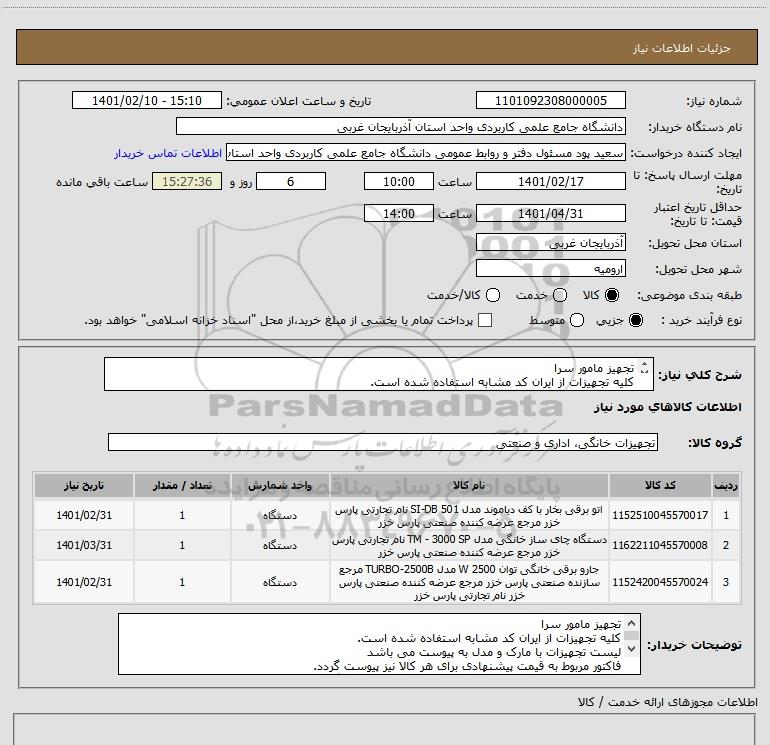Click the announcement date field 1401/02/10 - 15:10
The width and height of the screenshot is (770, 745).
click(x=147, y=100)
